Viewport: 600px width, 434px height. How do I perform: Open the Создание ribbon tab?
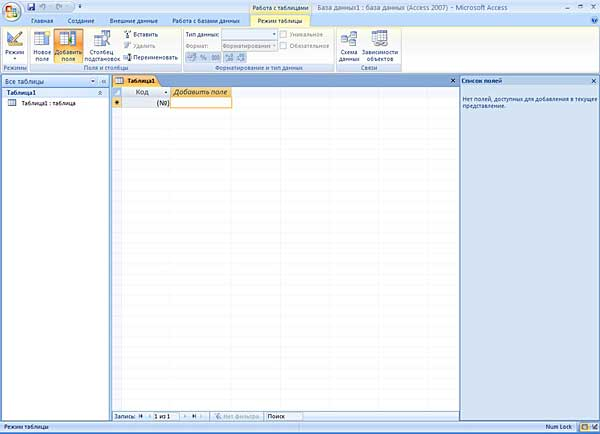click(81, 21)
